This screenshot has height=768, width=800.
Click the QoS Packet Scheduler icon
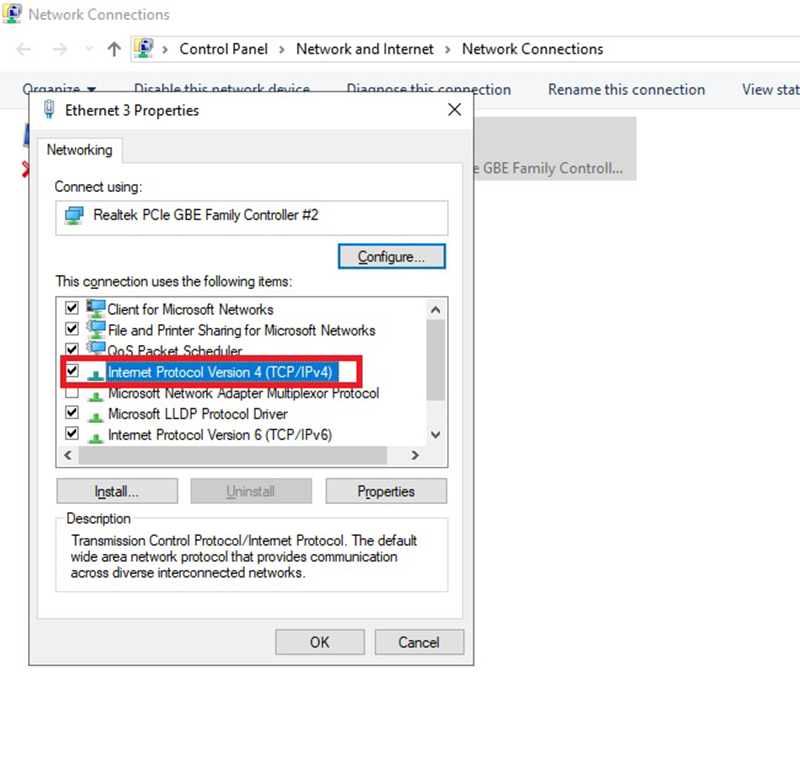(x=95, y=349)
